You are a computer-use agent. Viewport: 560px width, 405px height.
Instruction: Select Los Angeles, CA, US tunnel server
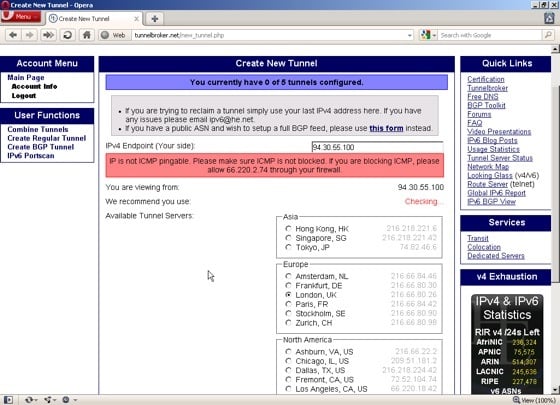tap(288, 389)
